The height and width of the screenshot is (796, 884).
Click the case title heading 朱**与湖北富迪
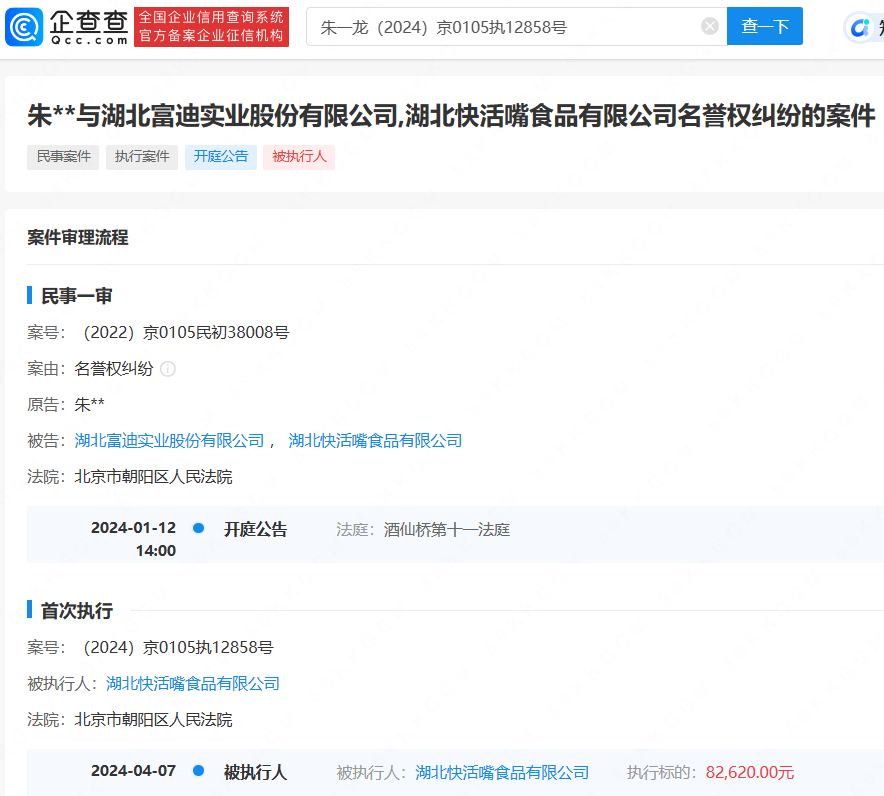point(451,116)
